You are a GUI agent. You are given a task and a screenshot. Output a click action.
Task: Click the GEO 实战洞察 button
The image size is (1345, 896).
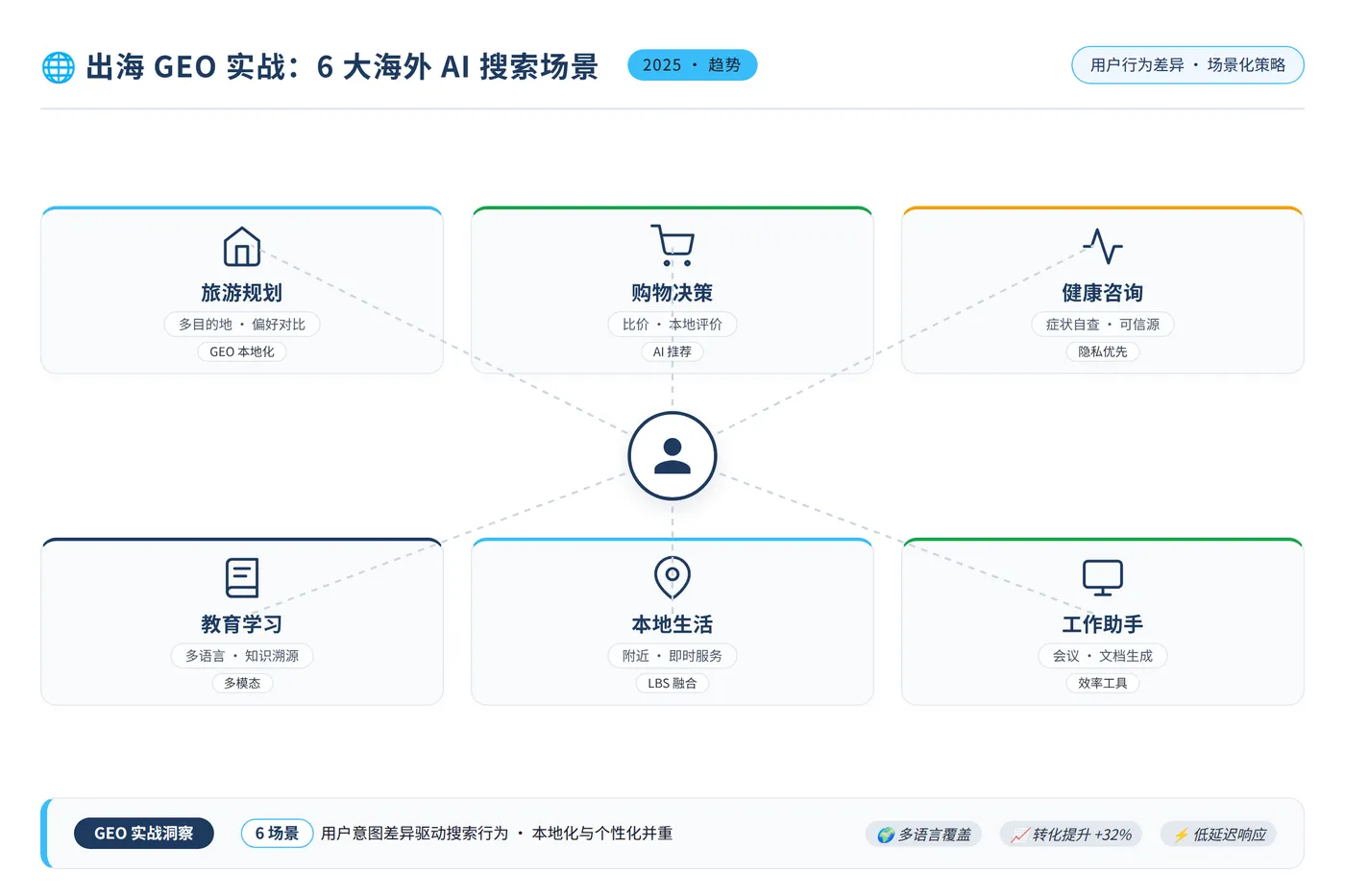click(x=144, y=834)
